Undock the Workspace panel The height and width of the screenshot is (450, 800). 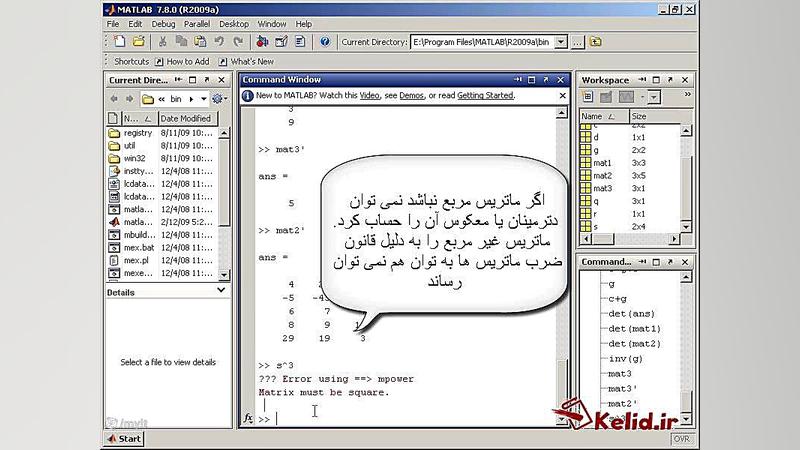pos(670,80)
